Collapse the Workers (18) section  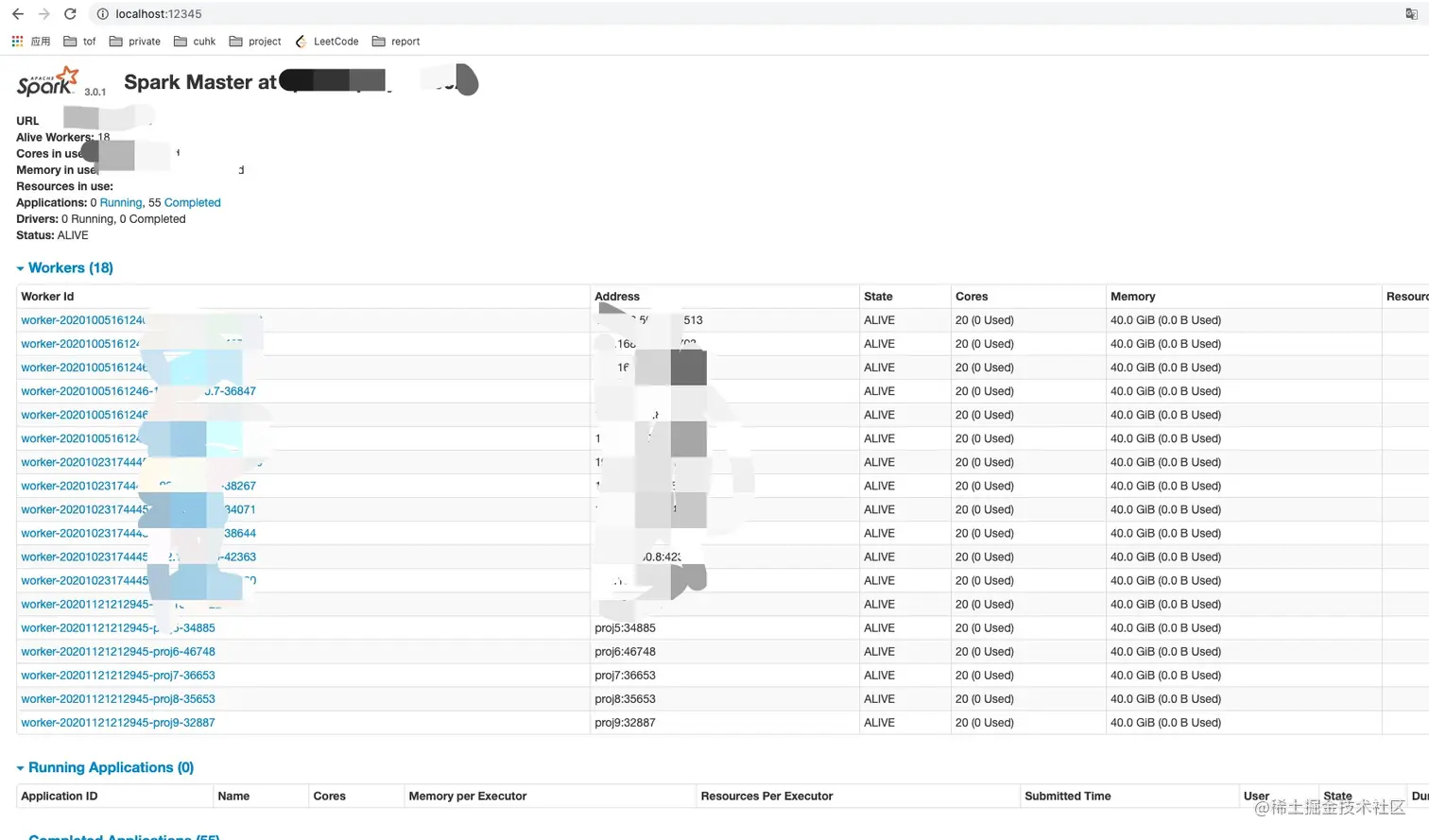click(x=64, y=267)
